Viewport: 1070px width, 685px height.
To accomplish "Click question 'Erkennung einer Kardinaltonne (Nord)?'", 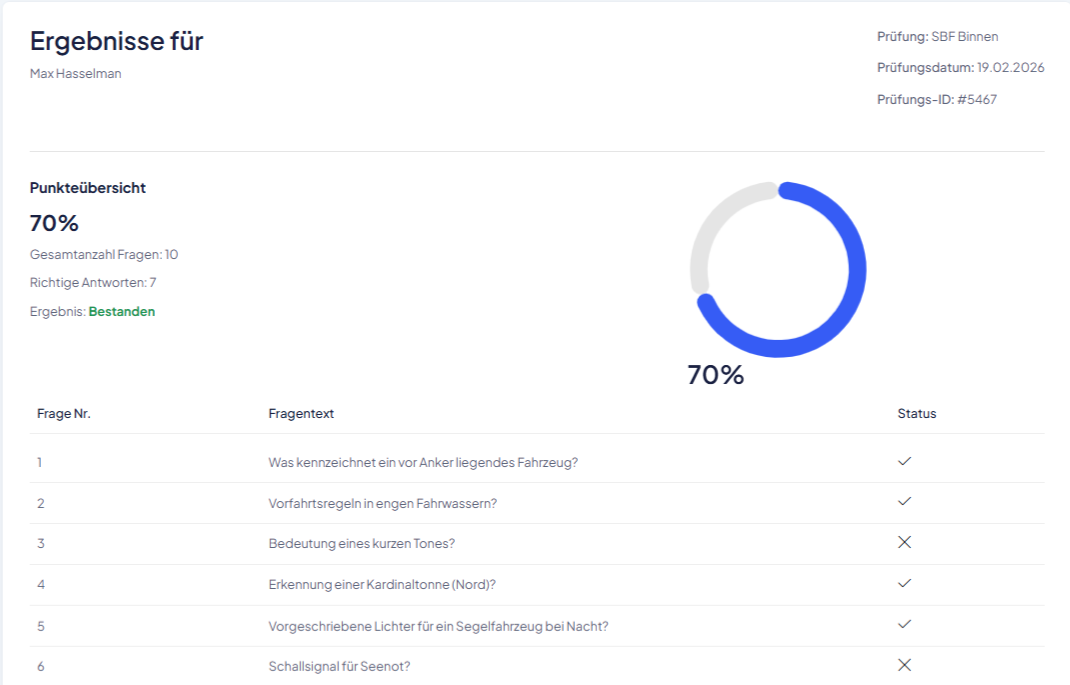I will pos(382,584).
